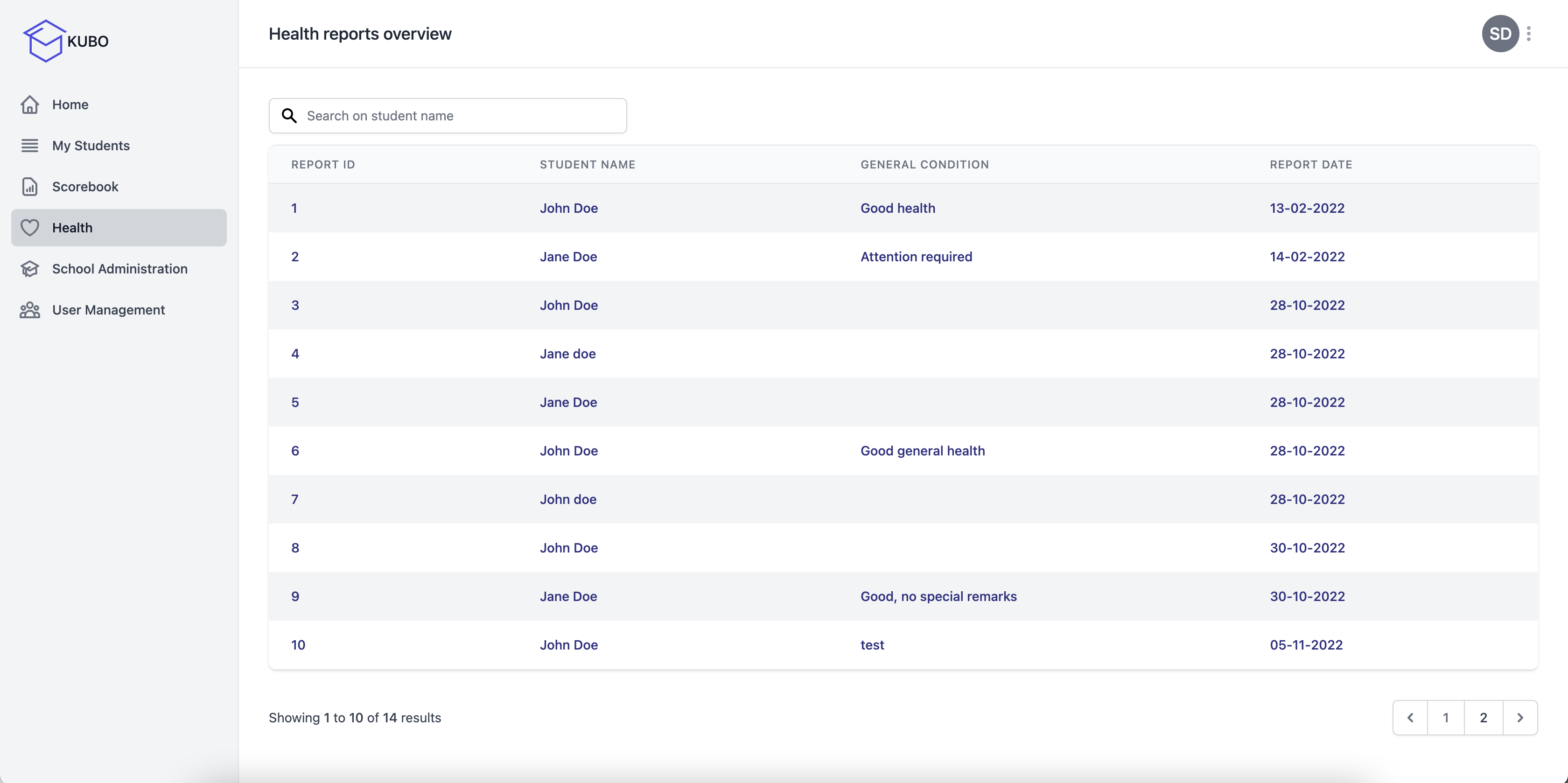Select the Health menu item
The image size is (1568, 783).
tap(119, 228)
